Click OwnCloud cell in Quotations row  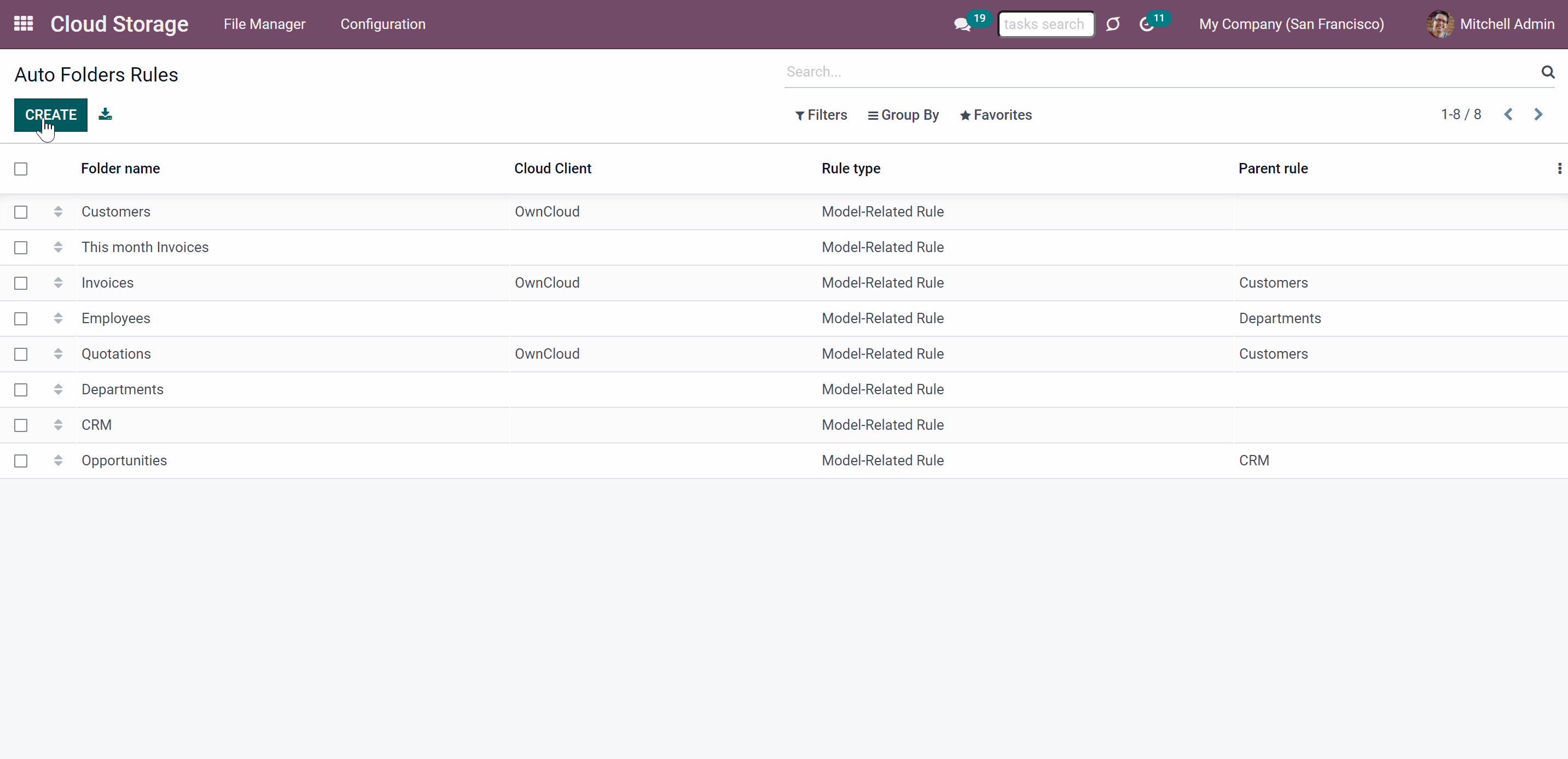[x=547, y=354]
